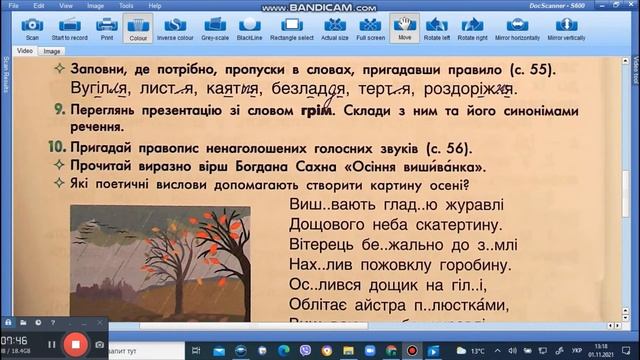Viewport: 640px width, 360px height.
Task: Open the File menu
Action: (13, 6)
